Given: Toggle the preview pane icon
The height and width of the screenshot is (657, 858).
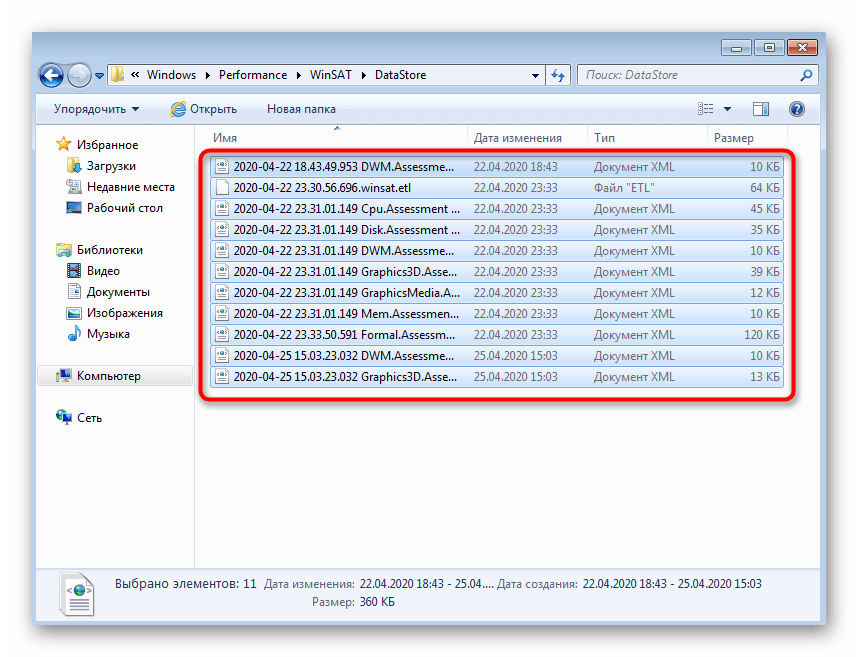Looking at the screenshot, I should coord(761,109).
